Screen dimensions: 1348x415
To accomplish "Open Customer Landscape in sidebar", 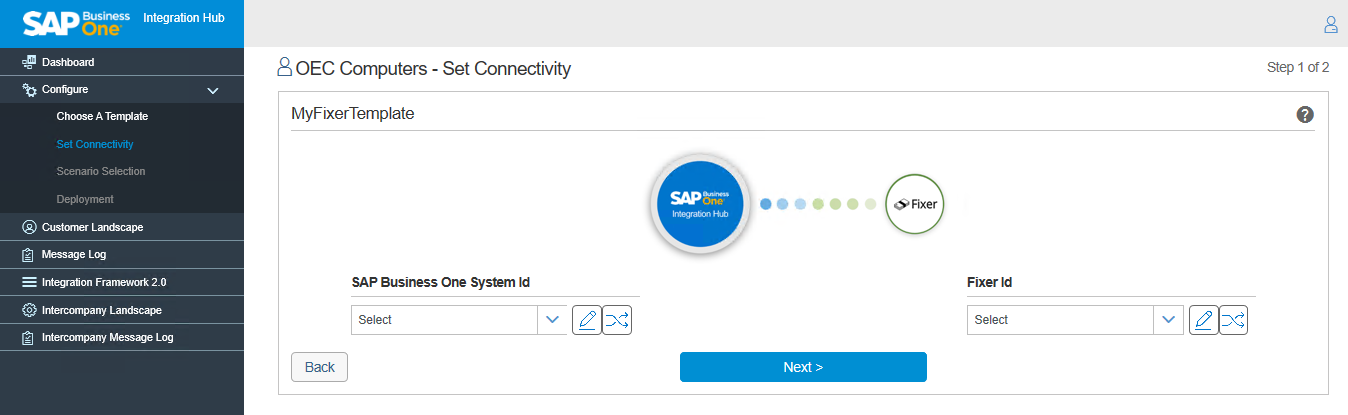I will pos(92,227).
